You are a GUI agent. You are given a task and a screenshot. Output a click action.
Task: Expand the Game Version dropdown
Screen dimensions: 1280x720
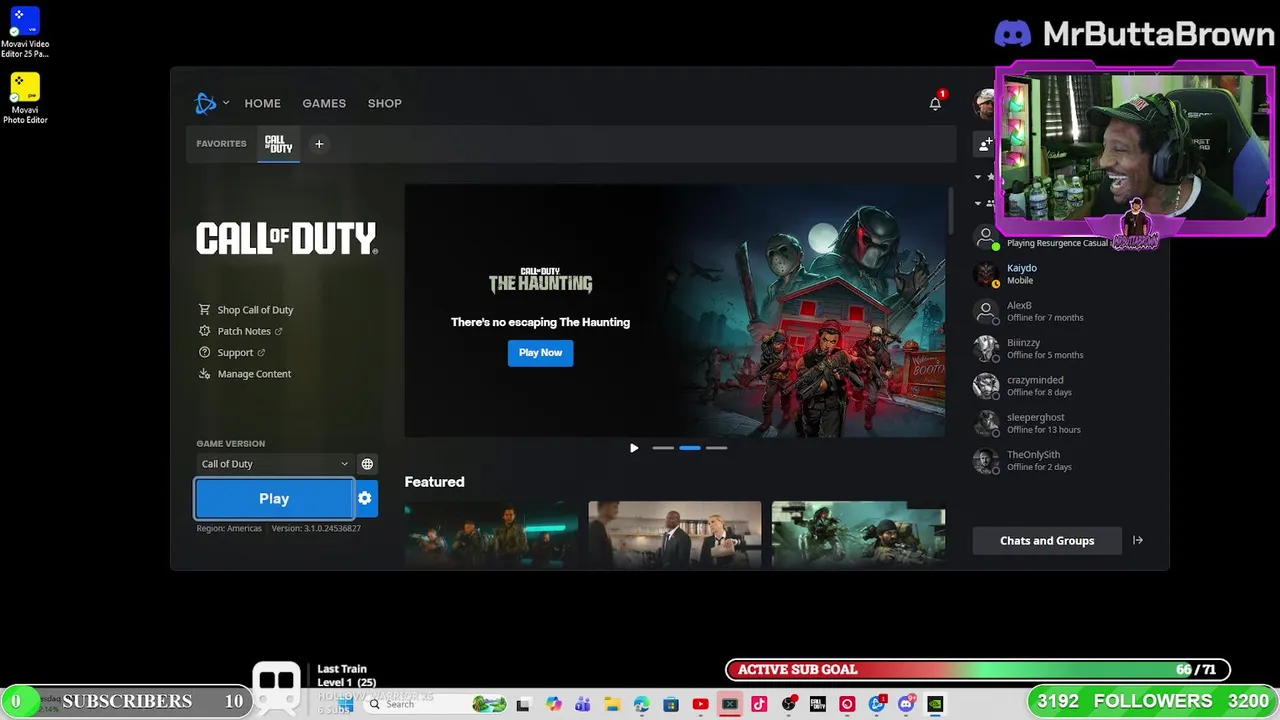coord(274,464)
